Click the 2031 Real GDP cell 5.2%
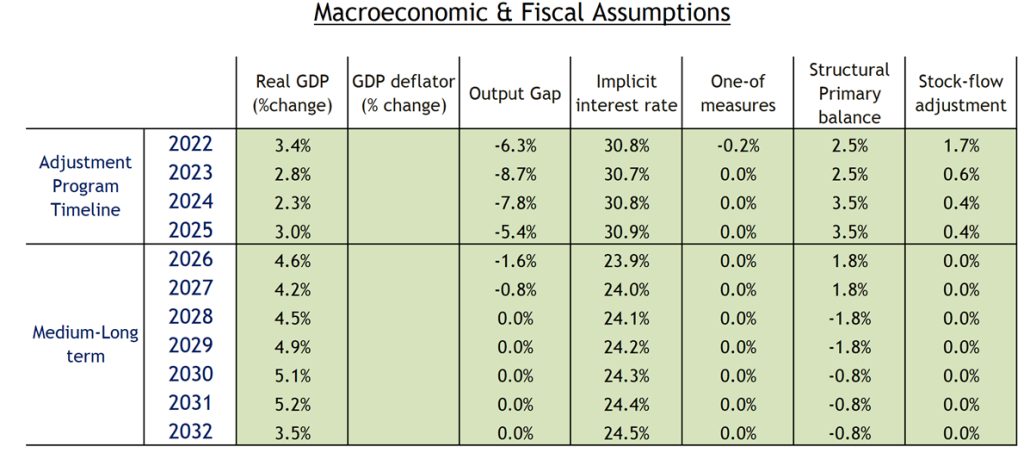 pyautogui.click(x=292, y=404)
